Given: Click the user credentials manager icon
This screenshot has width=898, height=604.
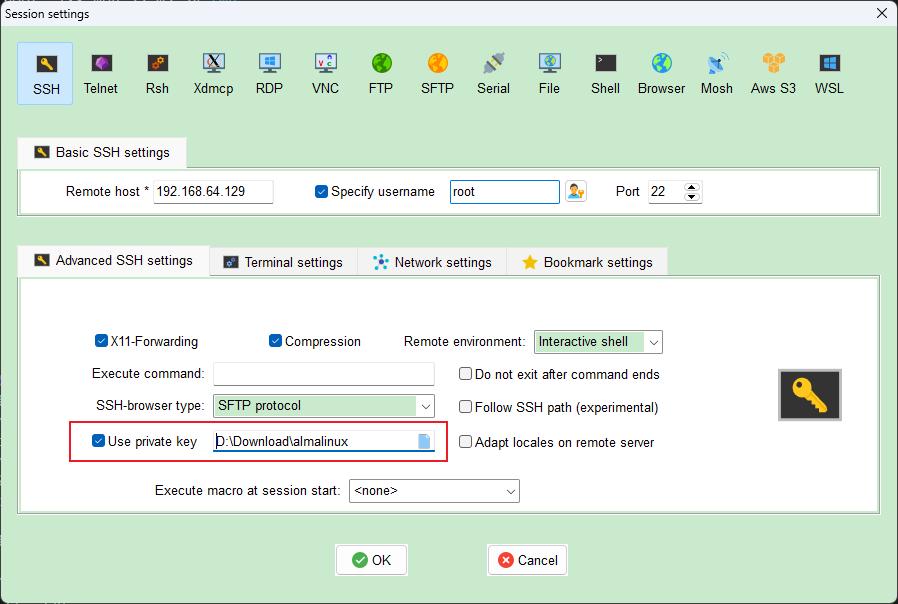Looking at the screenshot, I should pos(576,191).
